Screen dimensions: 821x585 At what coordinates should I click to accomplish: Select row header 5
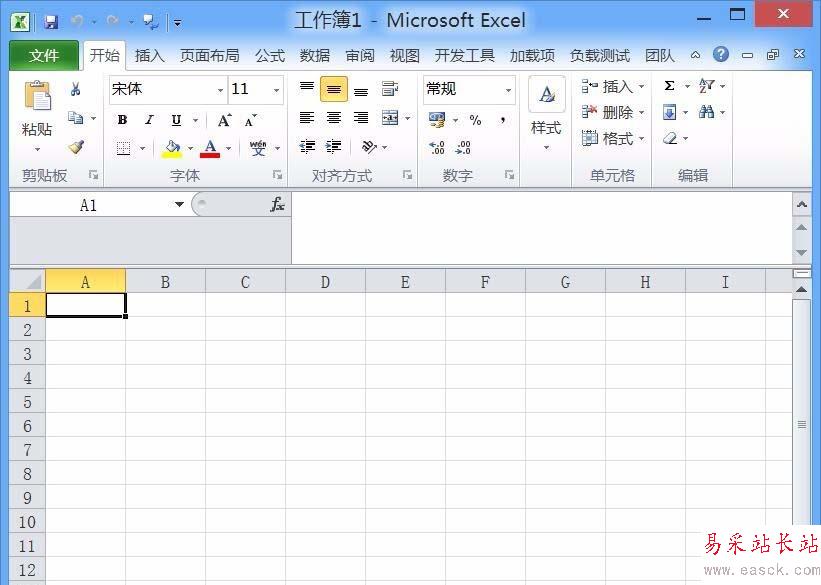(27, 402)
